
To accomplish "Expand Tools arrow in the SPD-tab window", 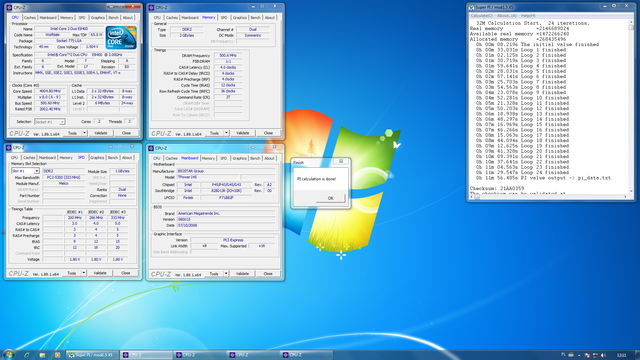I will pos(84,273).
